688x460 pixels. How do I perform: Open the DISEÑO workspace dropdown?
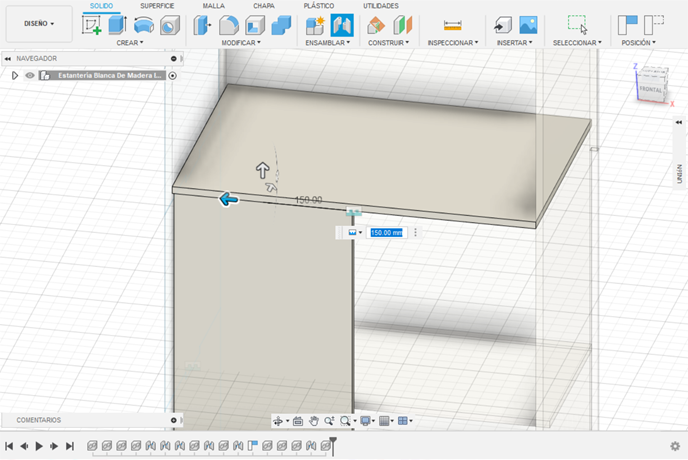[x=39, y=24]
